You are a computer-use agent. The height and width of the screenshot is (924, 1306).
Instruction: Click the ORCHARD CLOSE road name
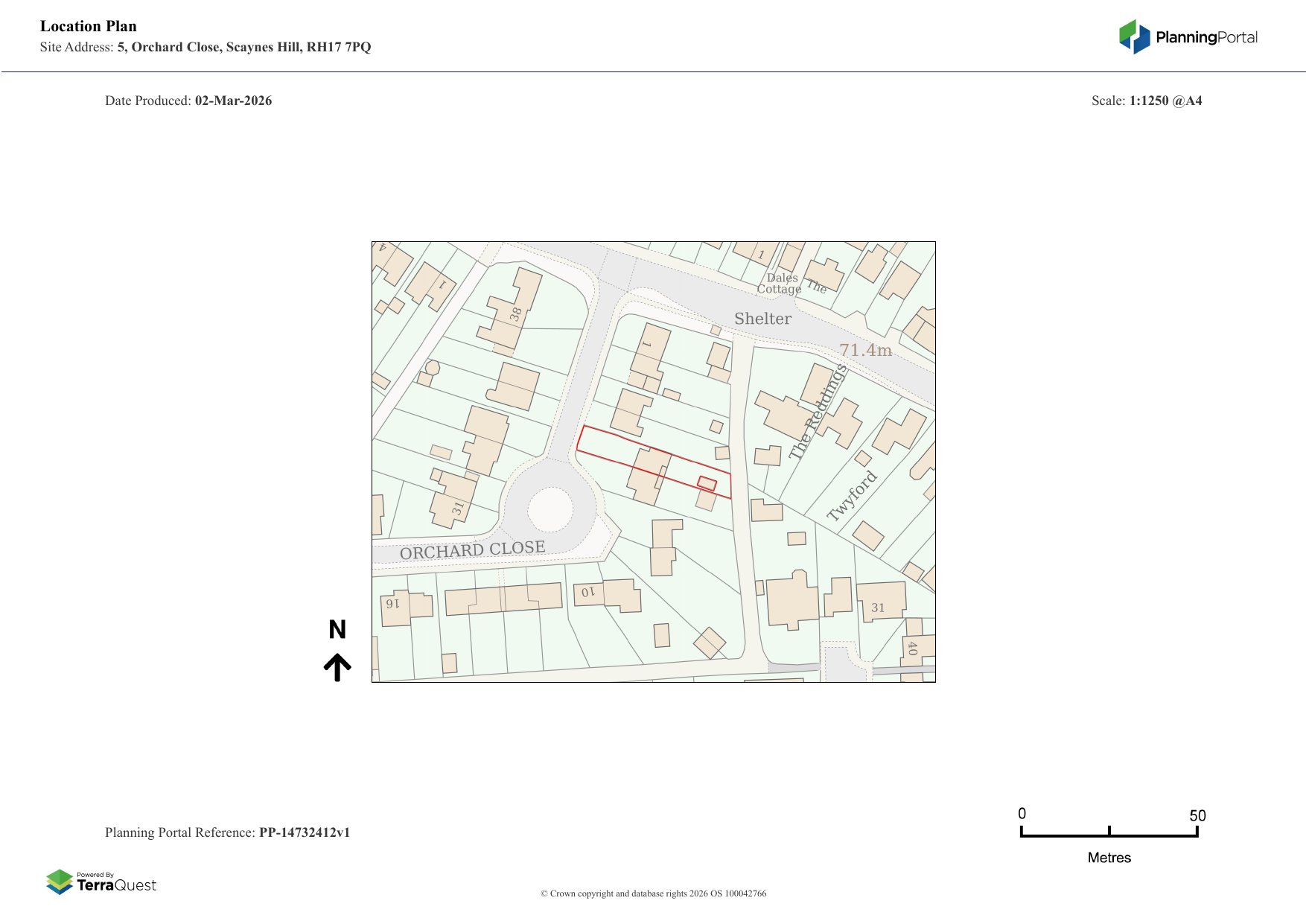coord(472,550)
